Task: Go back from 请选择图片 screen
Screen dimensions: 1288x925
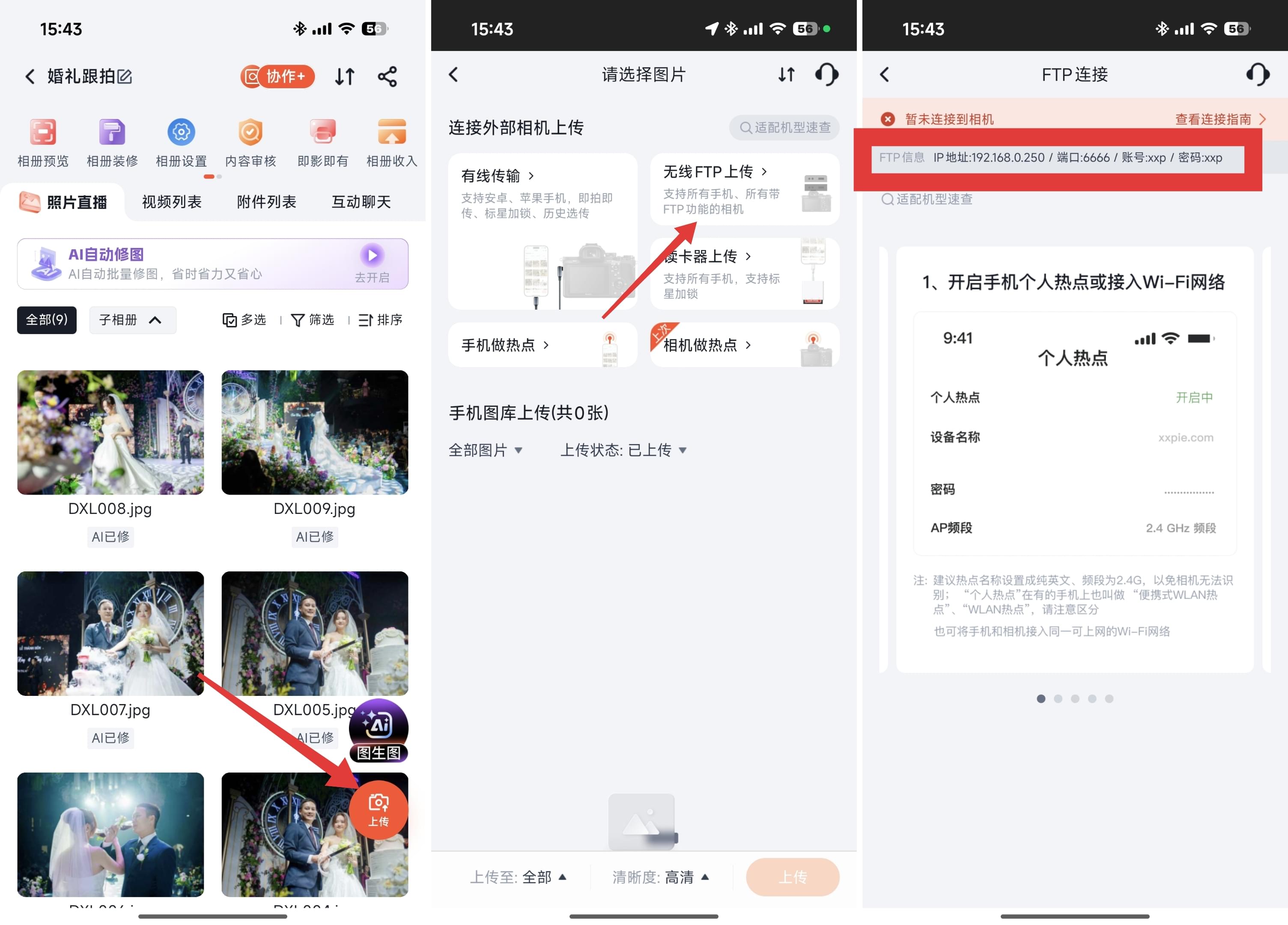Action: coord(453,75)
